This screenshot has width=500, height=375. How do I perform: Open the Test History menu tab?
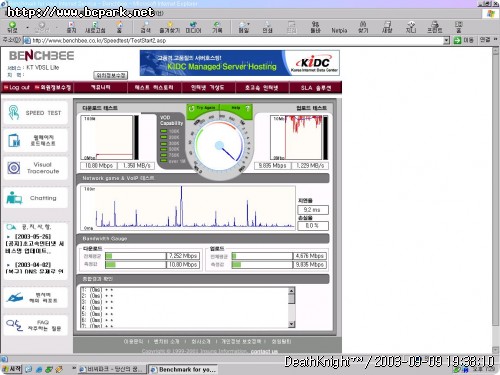pyautogui.click(x=154, y=87)
